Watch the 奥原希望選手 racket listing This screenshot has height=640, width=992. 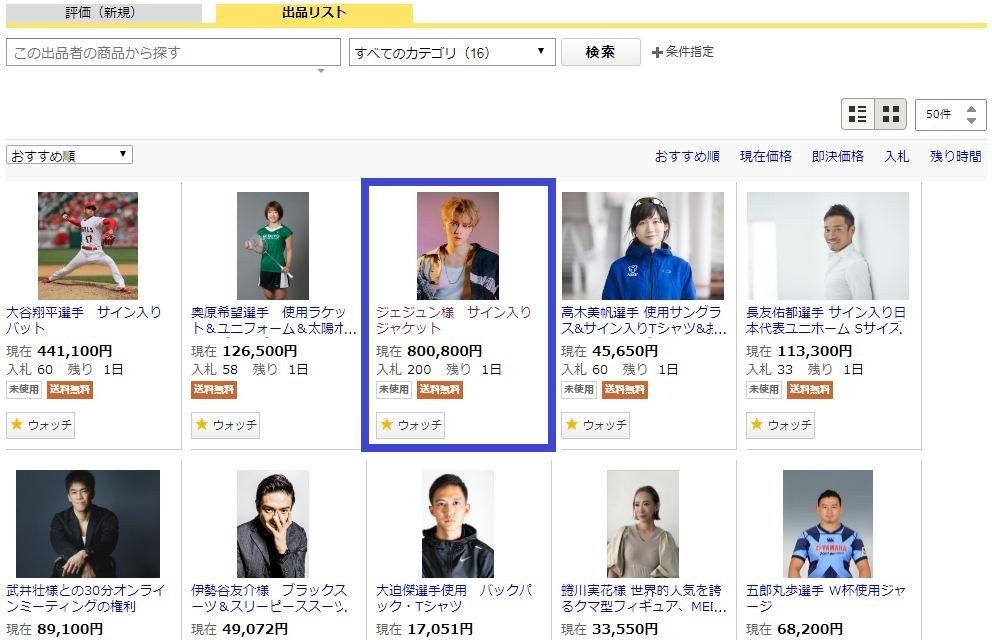[x=225, y=425]
